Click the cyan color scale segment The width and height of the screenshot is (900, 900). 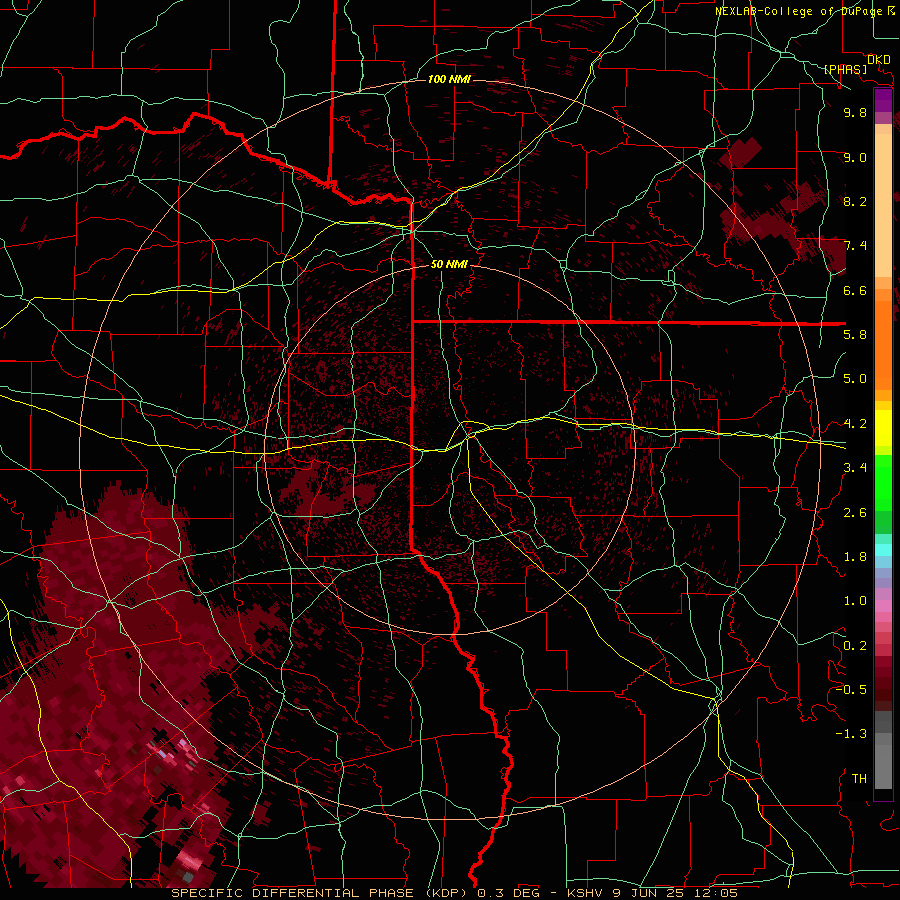(883, 550)
